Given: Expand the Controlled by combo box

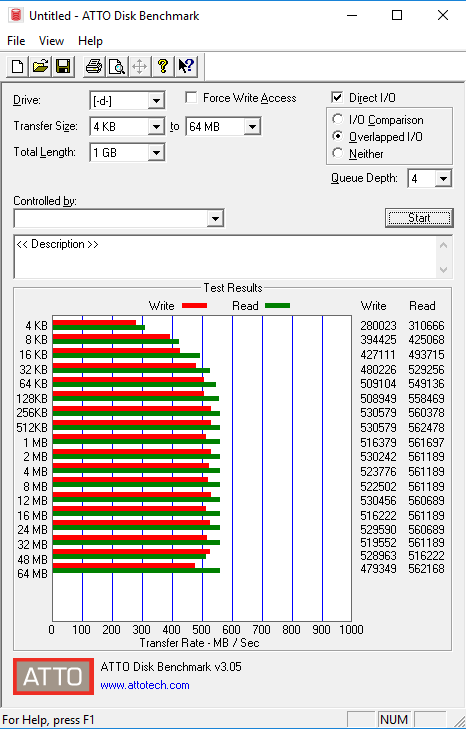Looking at the screenshot, I should pyautogui.click(x=215, y=219).
